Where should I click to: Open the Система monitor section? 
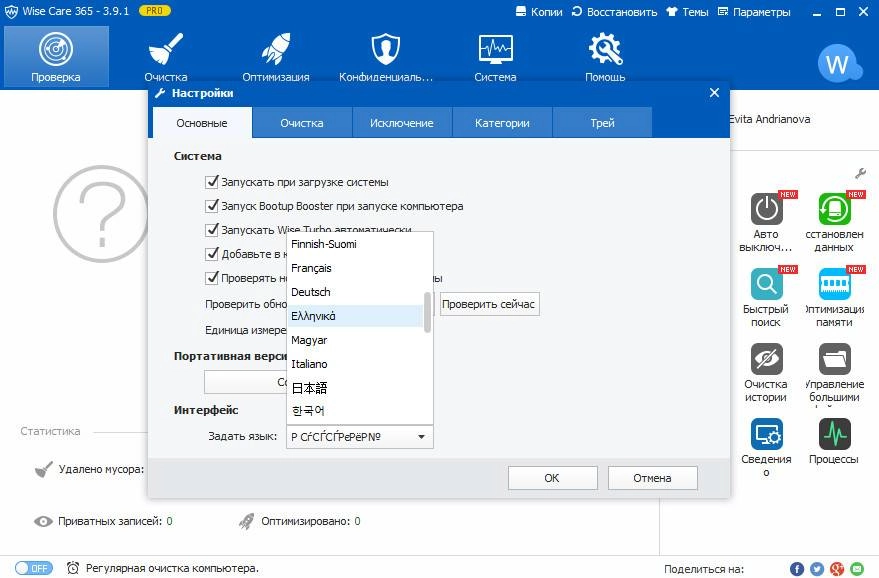tap(496, 57)
